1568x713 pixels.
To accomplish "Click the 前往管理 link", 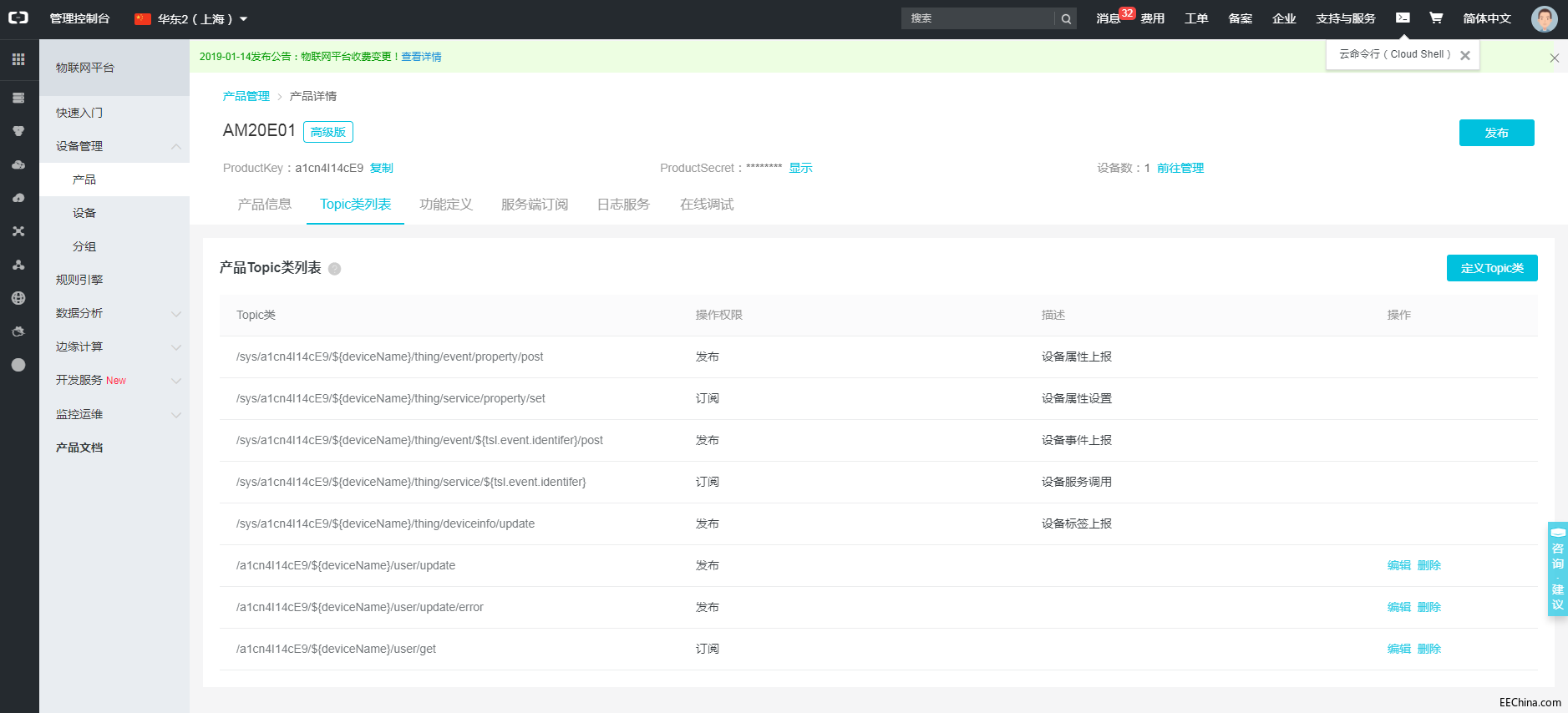I will click(x=1180, y=168).
